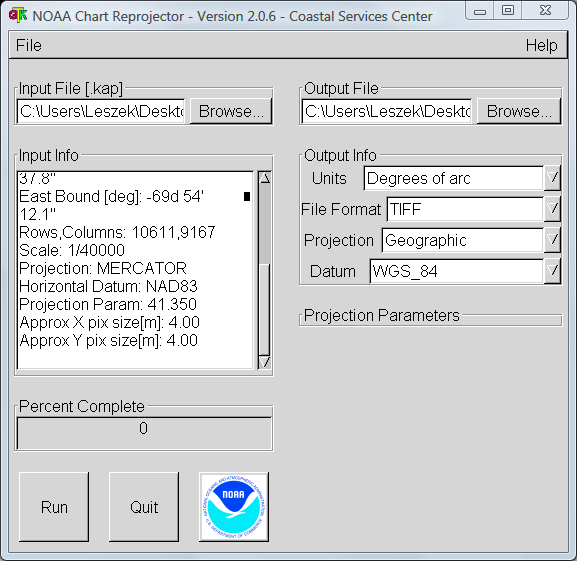Click the Percent Complete progress bar
This screenshot has width=577, height=561.
[x=144, y=433]
